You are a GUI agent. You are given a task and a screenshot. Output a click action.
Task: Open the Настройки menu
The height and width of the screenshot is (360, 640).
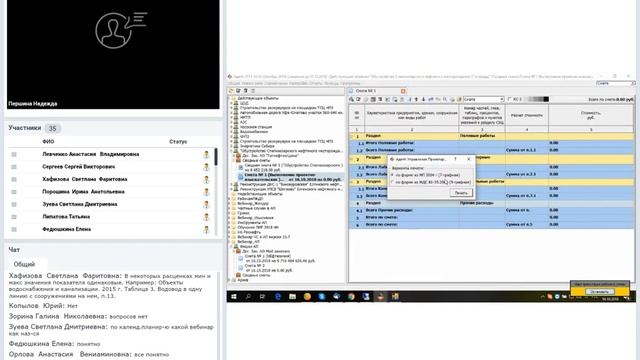[x=298, y=83]
